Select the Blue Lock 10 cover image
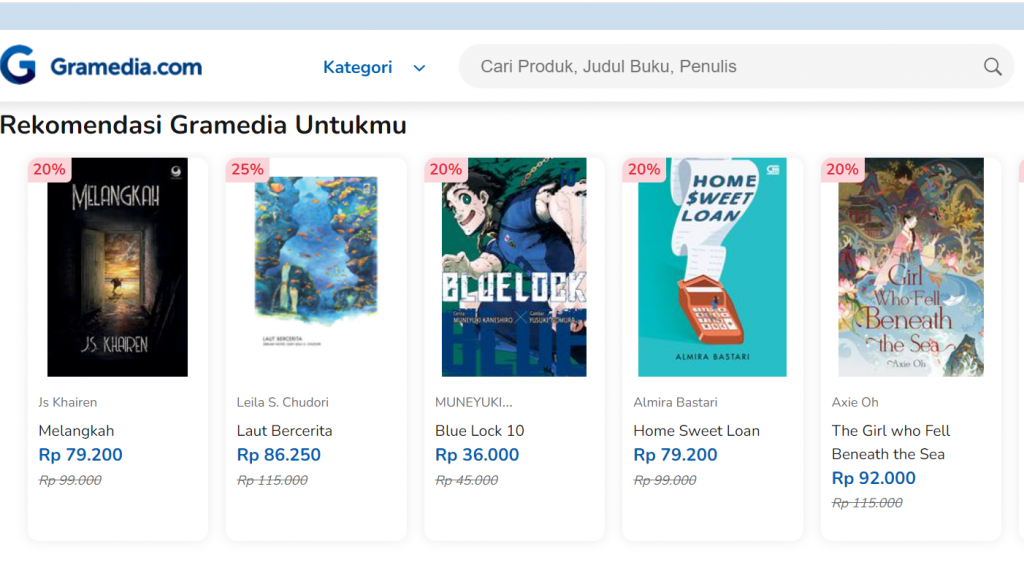1024x584 pixels. (514, 267)
